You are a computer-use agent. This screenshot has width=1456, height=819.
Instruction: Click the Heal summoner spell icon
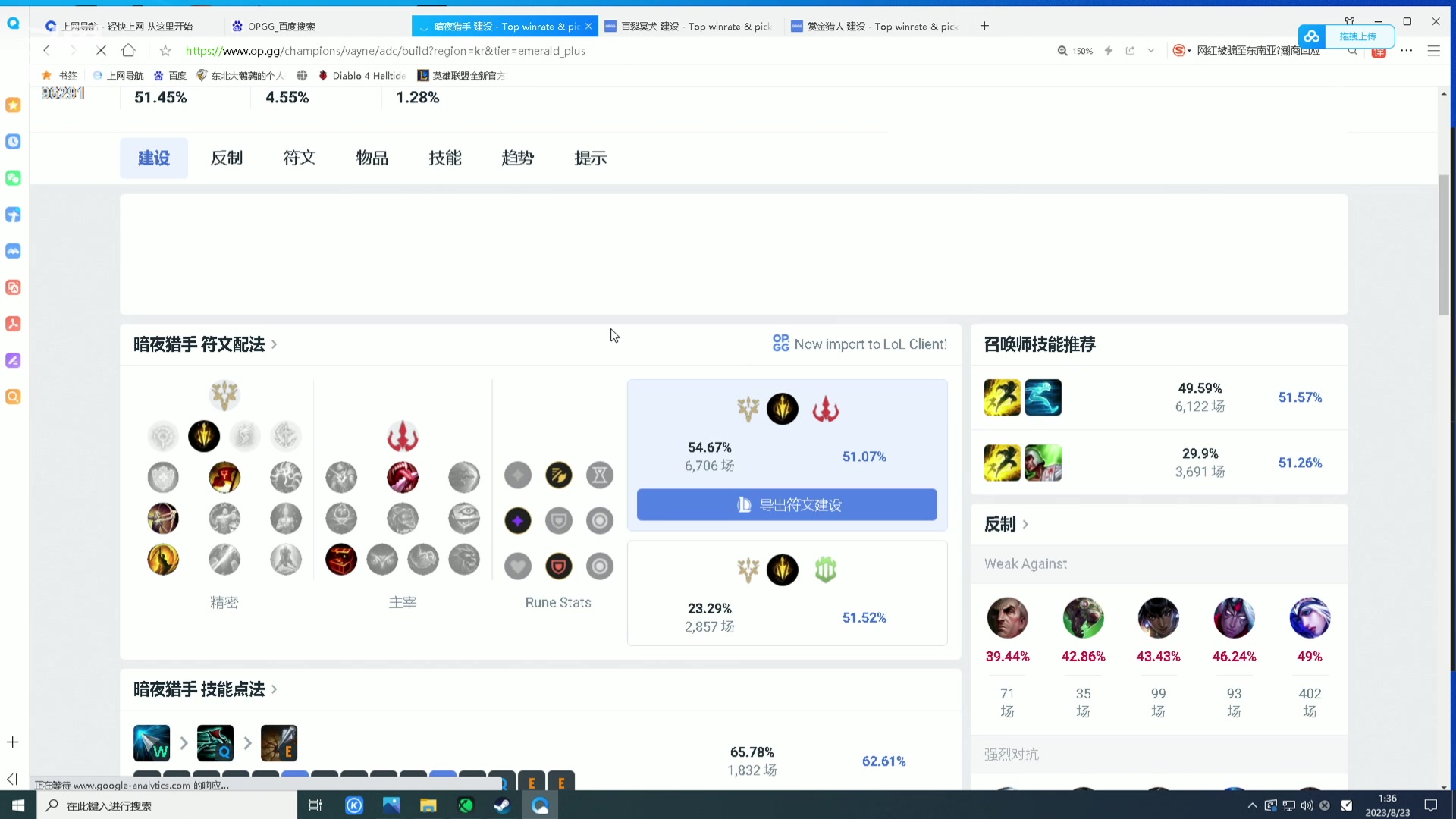coord(1043,463)
